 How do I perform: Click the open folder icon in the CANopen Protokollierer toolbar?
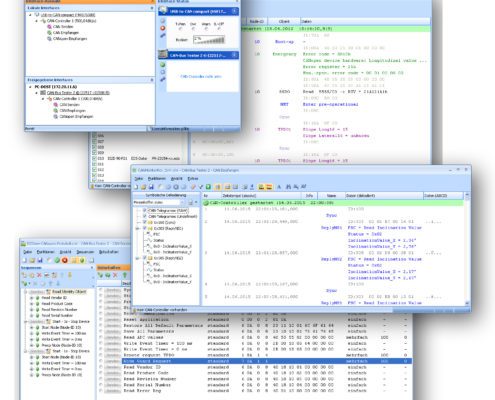[32, 260]
